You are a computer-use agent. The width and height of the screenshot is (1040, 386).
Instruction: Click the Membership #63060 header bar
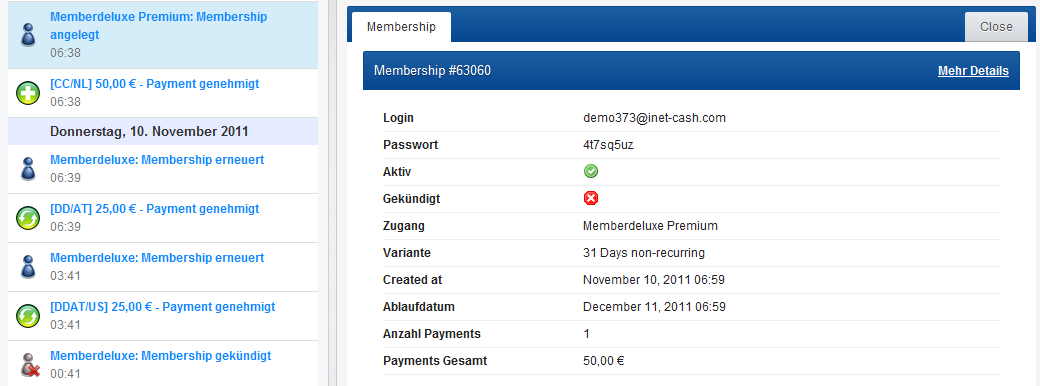691,70
